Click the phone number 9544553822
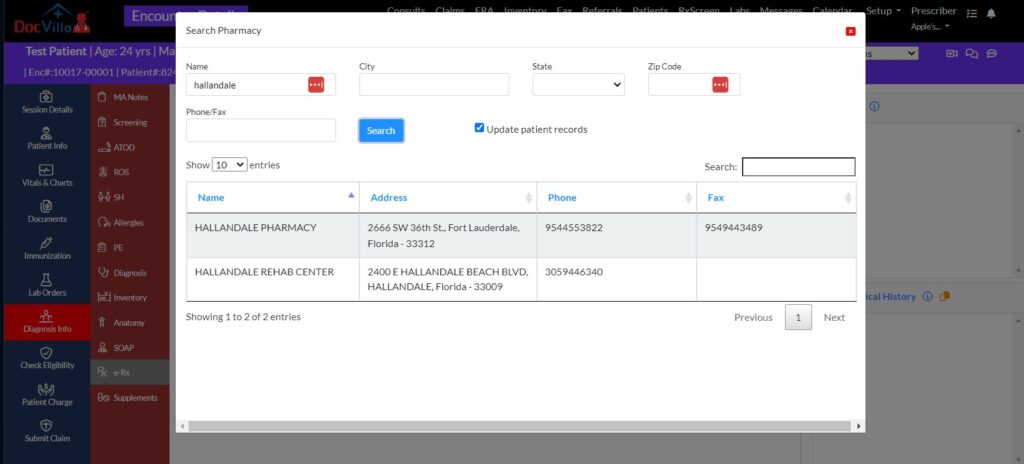Image resolution: width=1024 pixels, height=464 pixels. [574, 228]
